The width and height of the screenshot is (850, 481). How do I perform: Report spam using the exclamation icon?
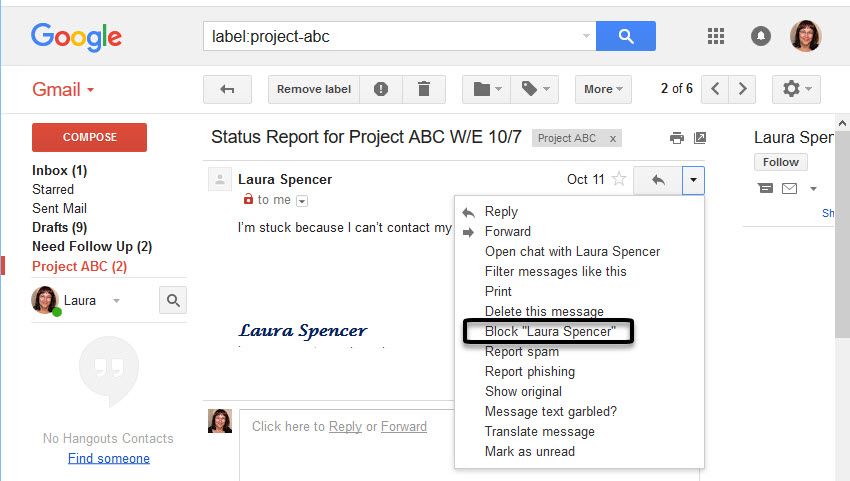pos(381,89)
